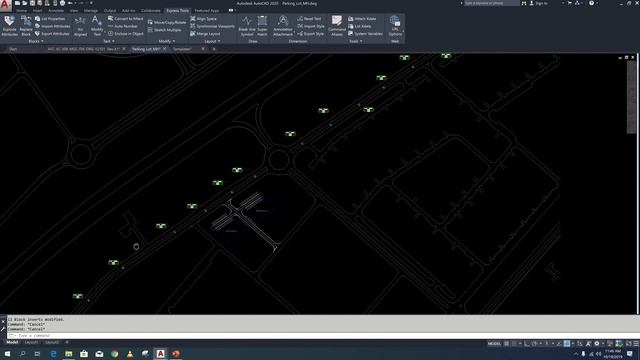Open Chrome from the taskbar
Viewport: 640px width, 360px height.
pyautogui.click(x=115, y=354)
